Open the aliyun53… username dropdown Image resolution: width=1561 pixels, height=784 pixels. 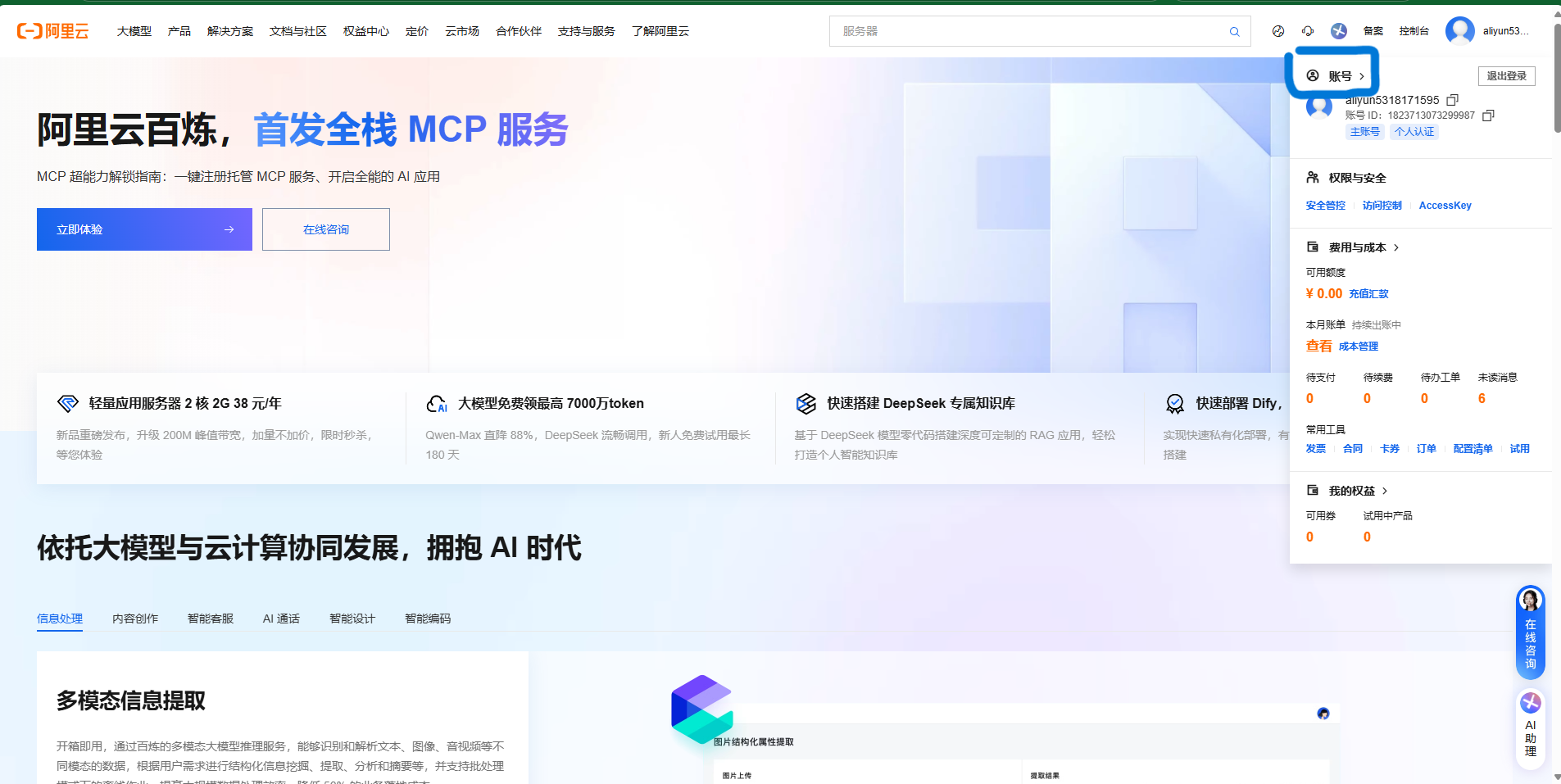coord(1505,31)
